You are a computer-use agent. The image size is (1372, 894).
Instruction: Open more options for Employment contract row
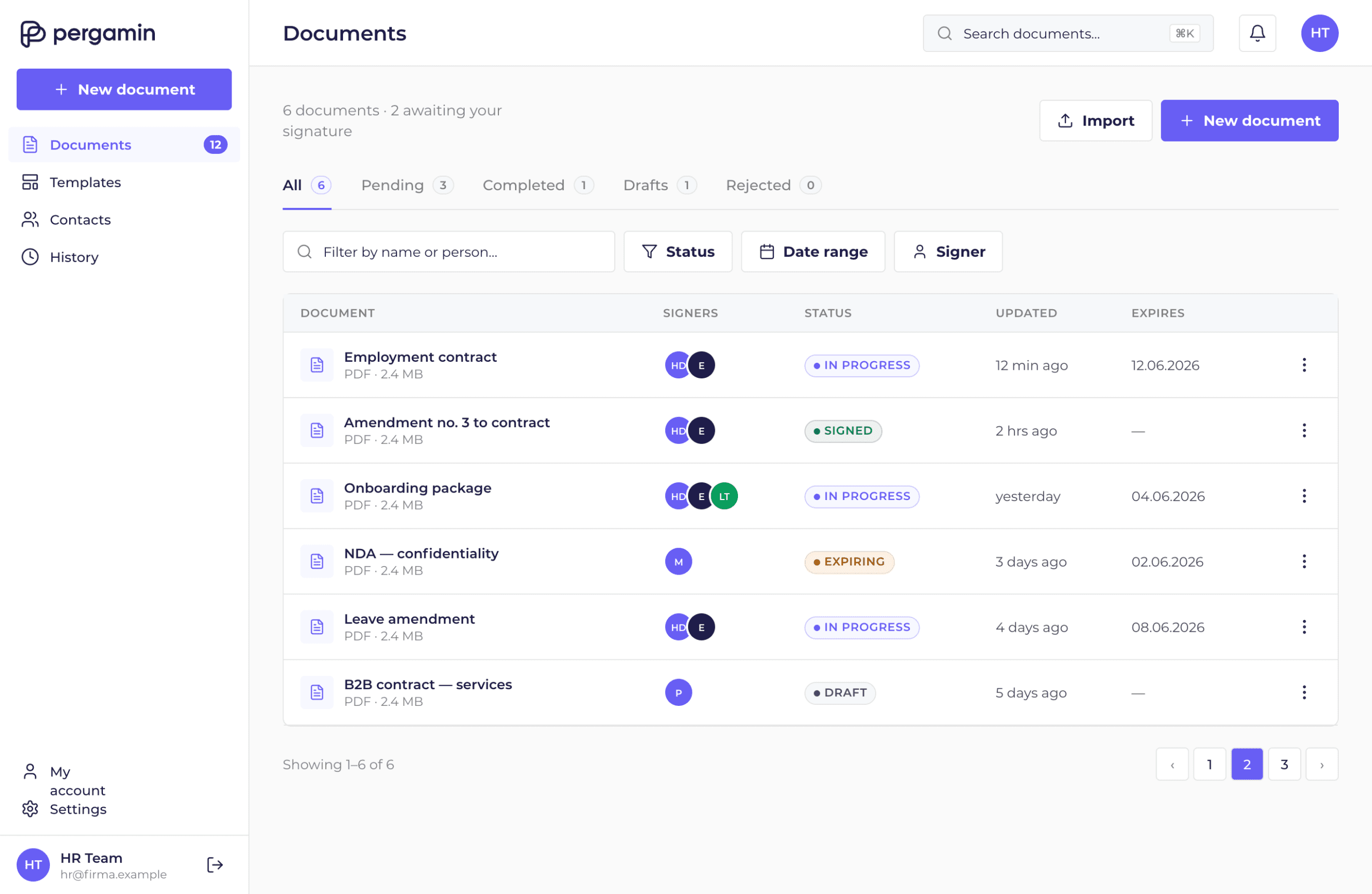[1304, 365]
